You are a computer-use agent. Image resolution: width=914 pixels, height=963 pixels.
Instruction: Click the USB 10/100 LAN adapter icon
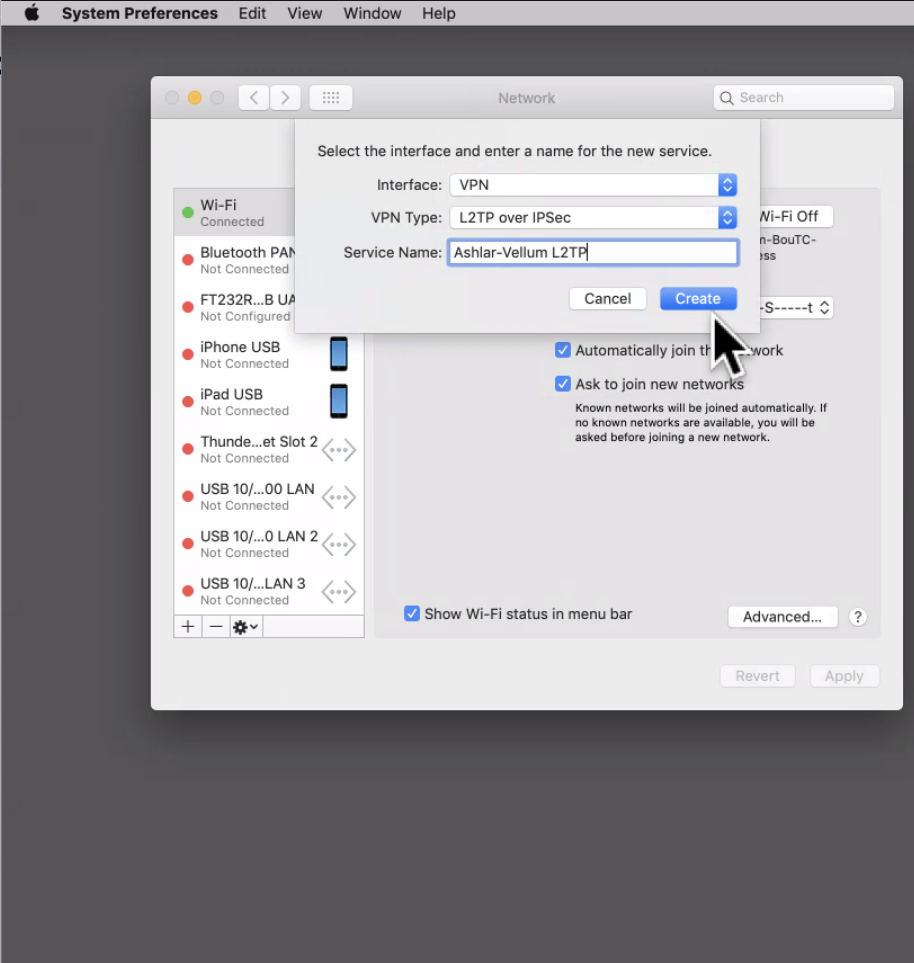(339, 497)
